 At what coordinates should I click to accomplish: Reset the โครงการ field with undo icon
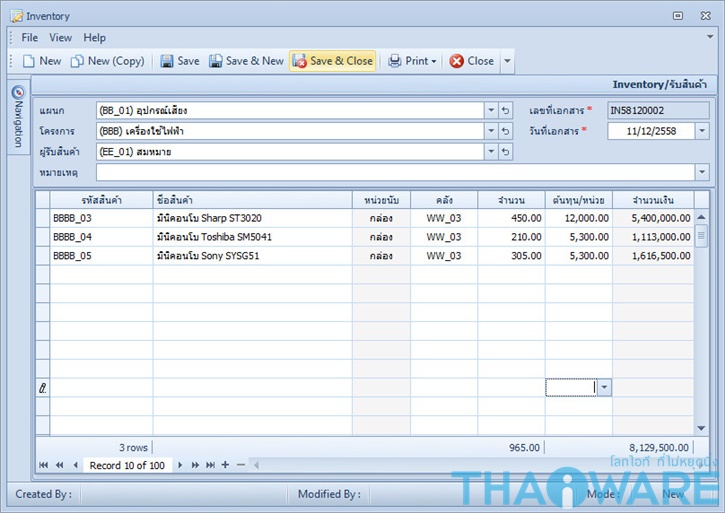click(505, 131)
